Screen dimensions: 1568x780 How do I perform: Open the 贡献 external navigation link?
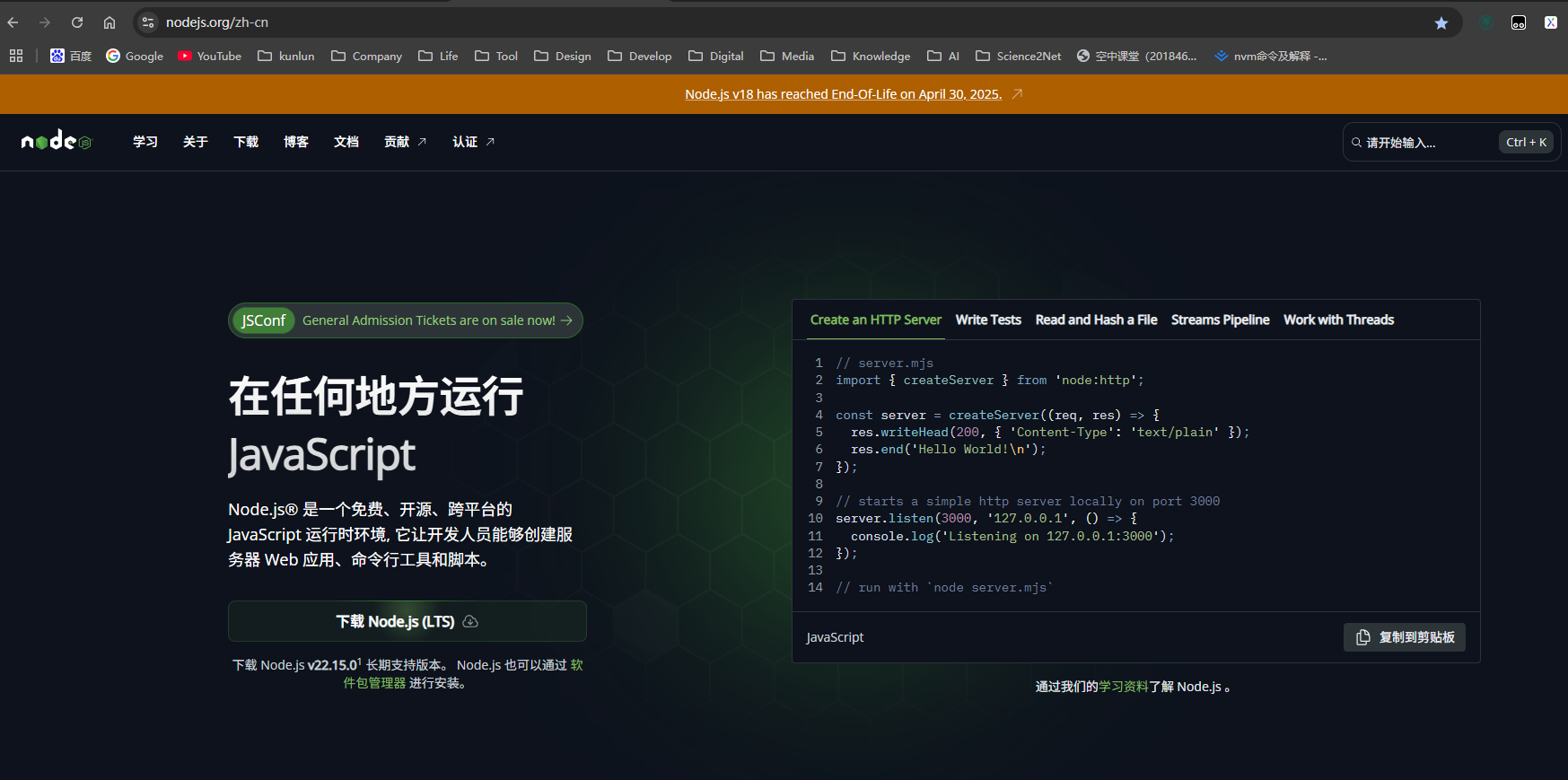(x=405, y=142)
